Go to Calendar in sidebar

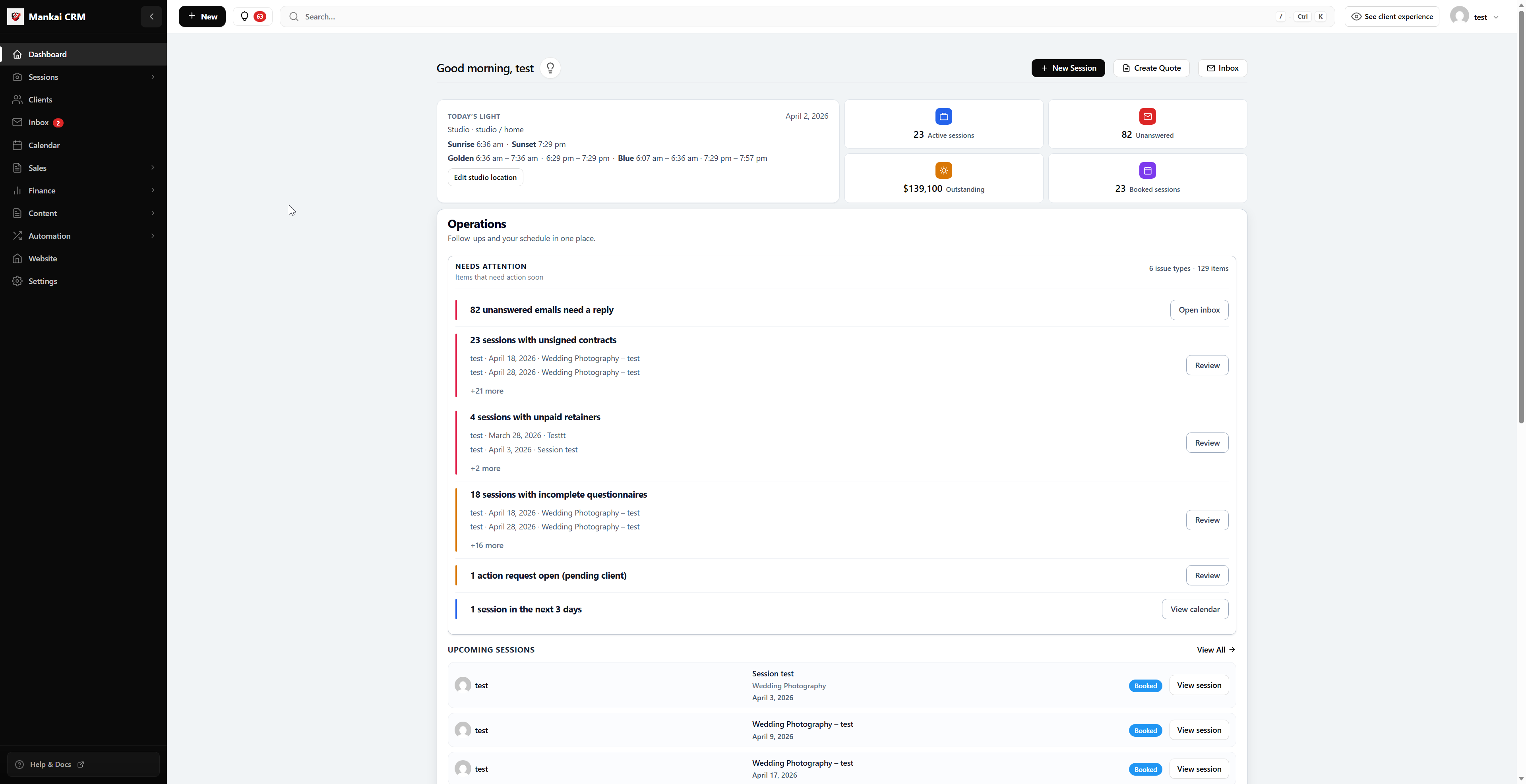(x=44, y=145)
